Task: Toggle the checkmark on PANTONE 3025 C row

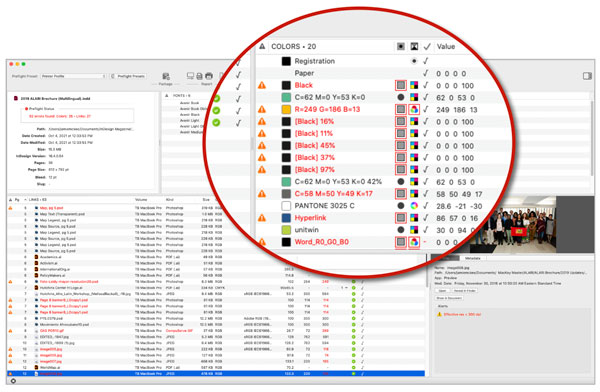Action: point(426,206)
